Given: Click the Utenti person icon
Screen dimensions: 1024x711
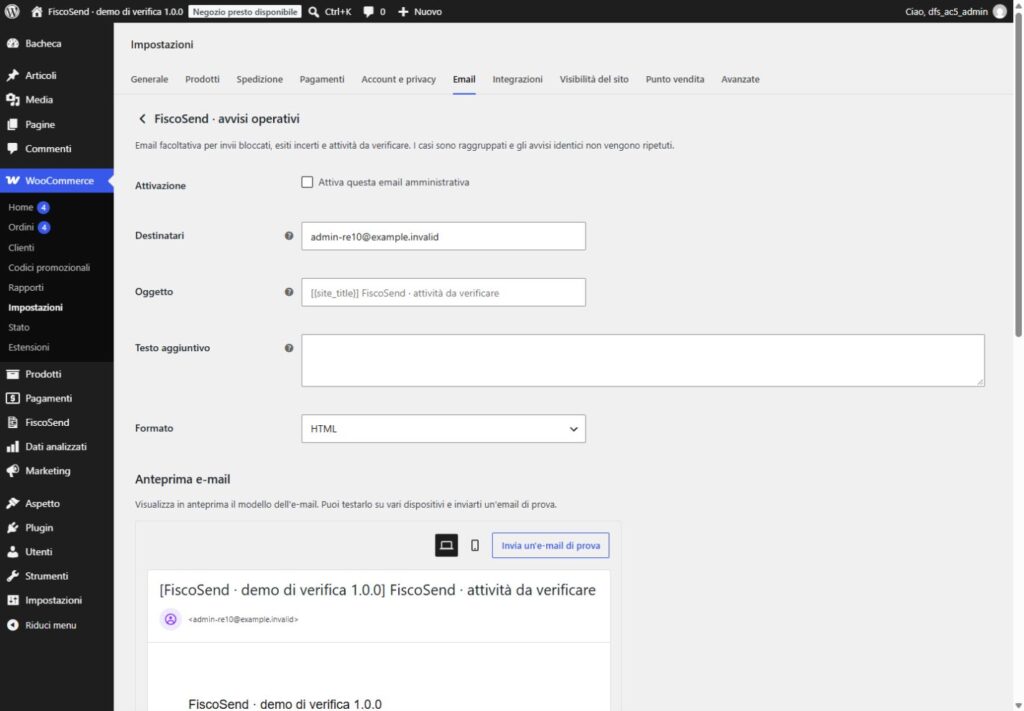Looking at the screenshot, I should click(12, 552).
